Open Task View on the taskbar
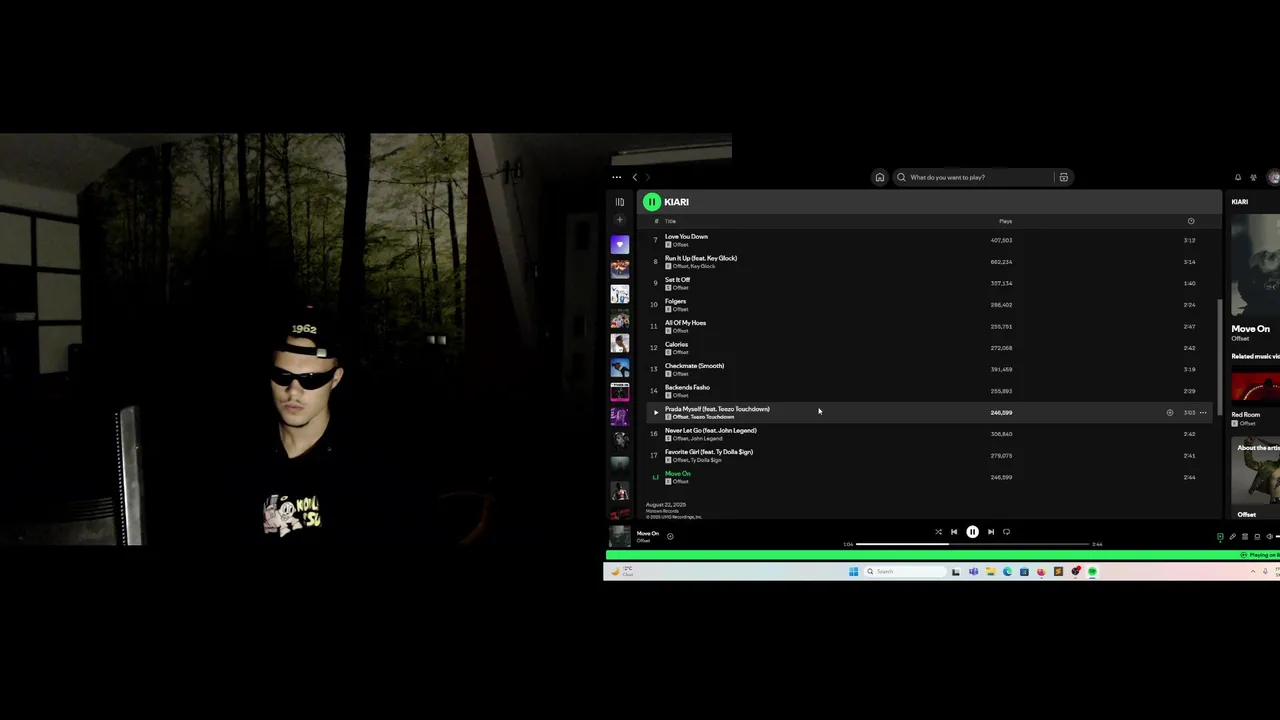 click(956, 571)
